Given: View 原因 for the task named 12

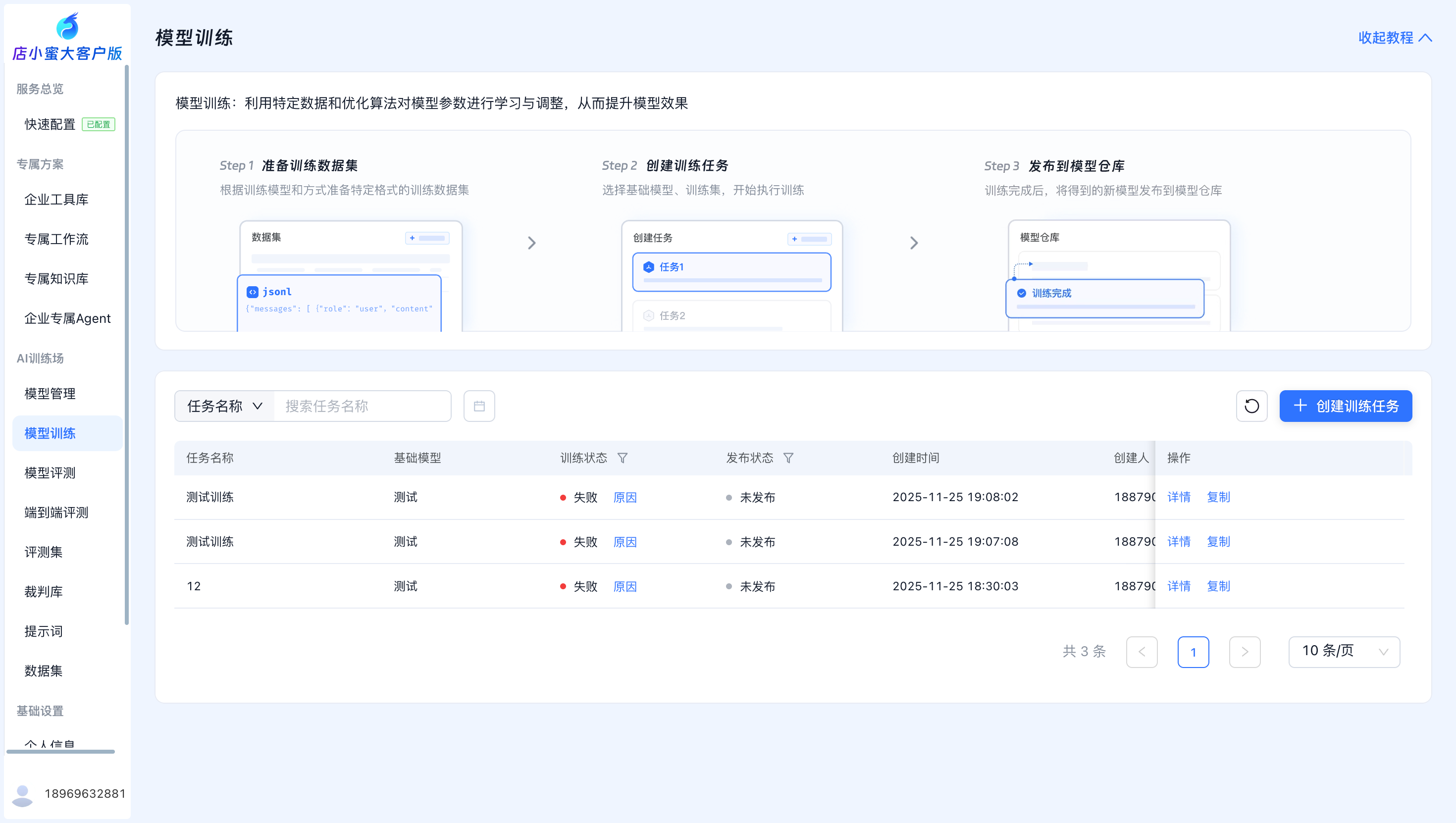Looking at the screenshot, I should pos(624,586).
